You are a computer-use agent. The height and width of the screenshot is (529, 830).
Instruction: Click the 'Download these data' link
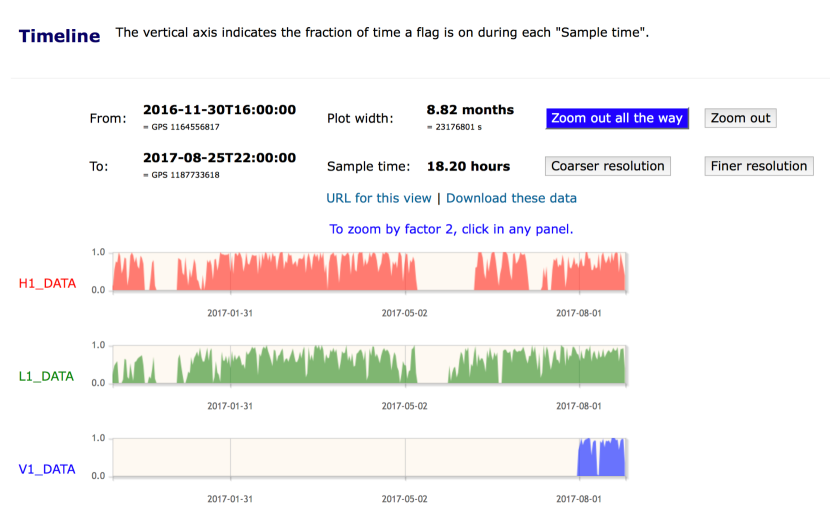click(x=511, y=198)
